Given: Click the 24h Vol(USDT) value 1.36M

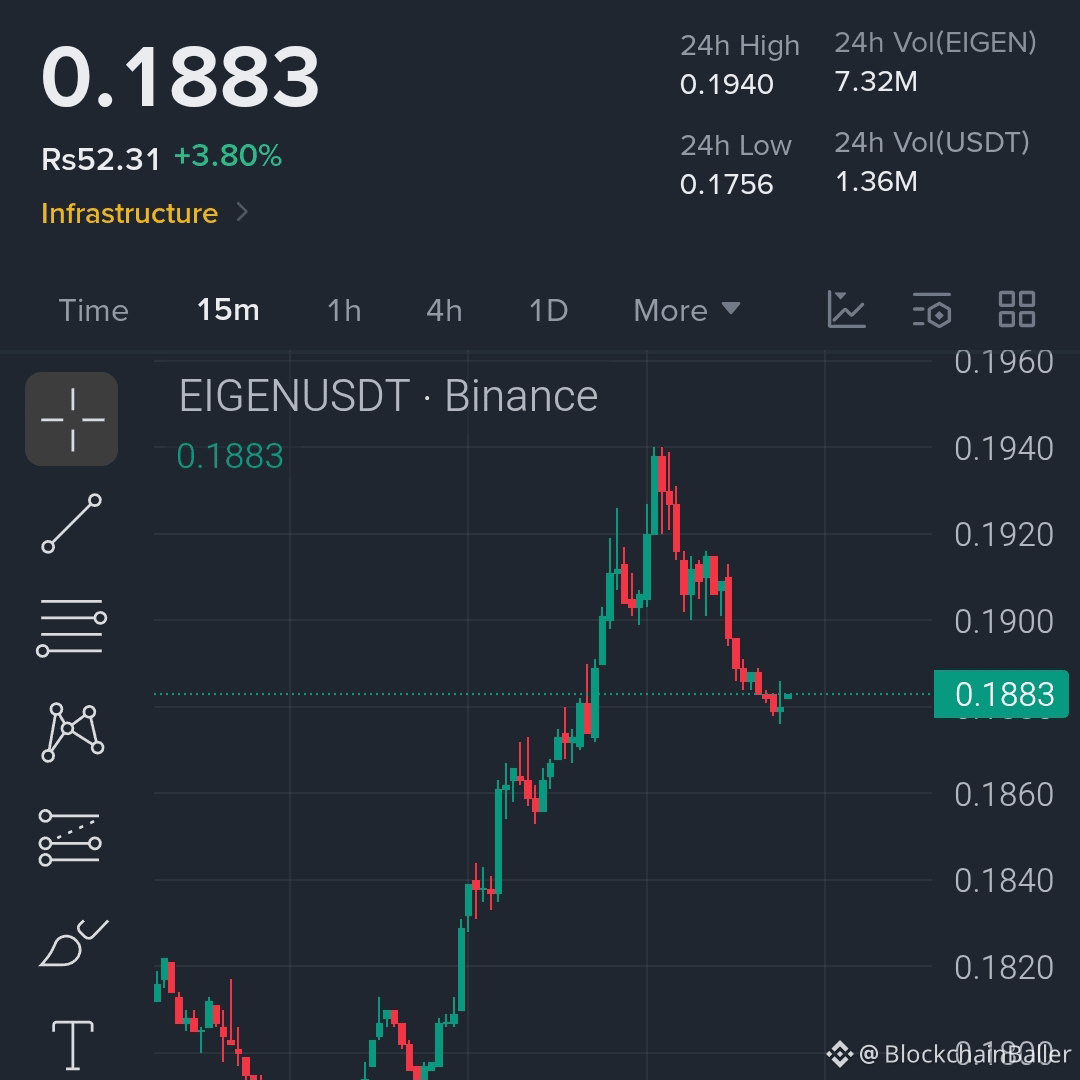Looking at the screenshot, I should (876, 182).
